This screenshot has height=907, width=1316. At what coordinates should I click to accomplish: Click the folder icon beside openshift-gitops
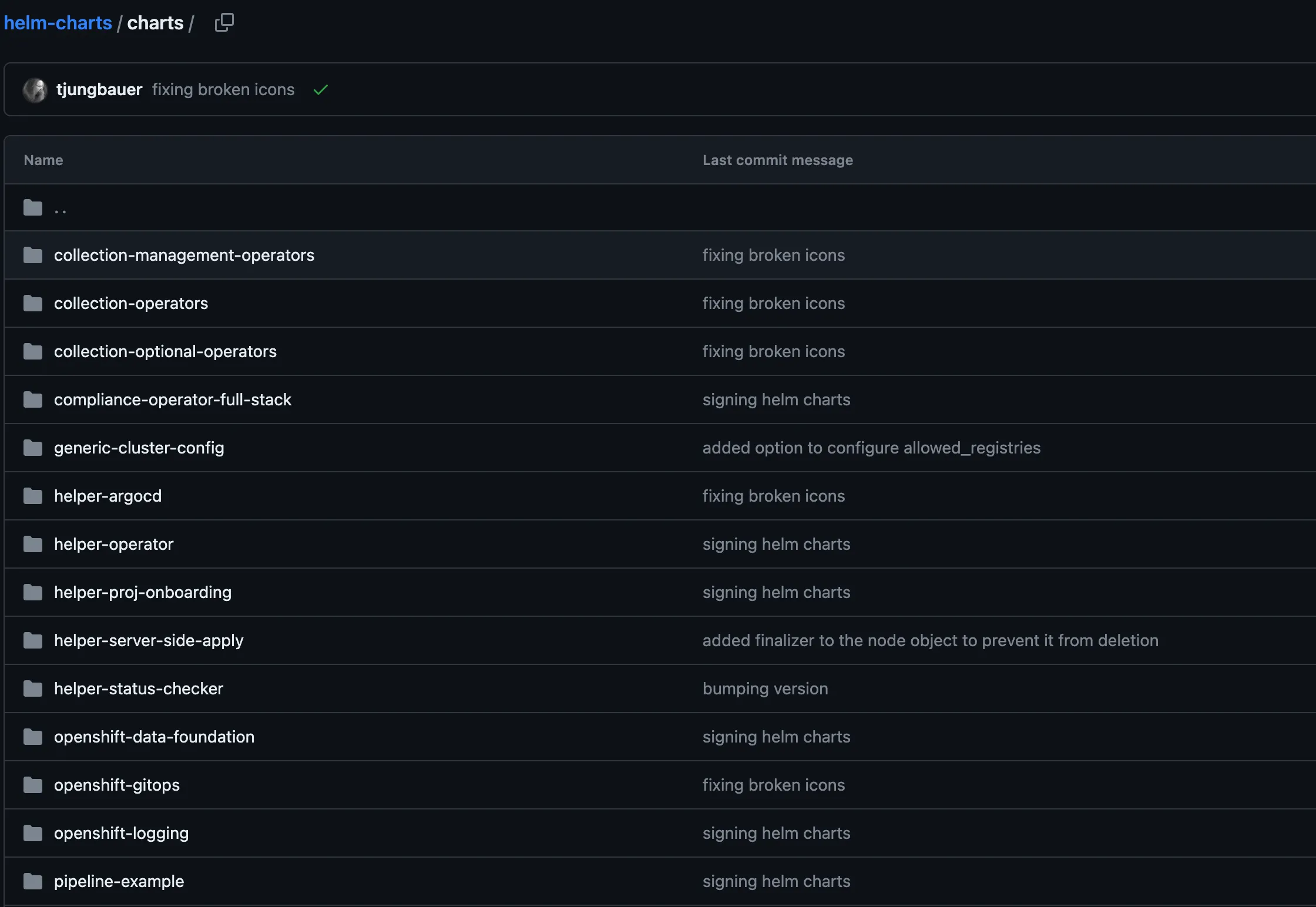[32, 785]
